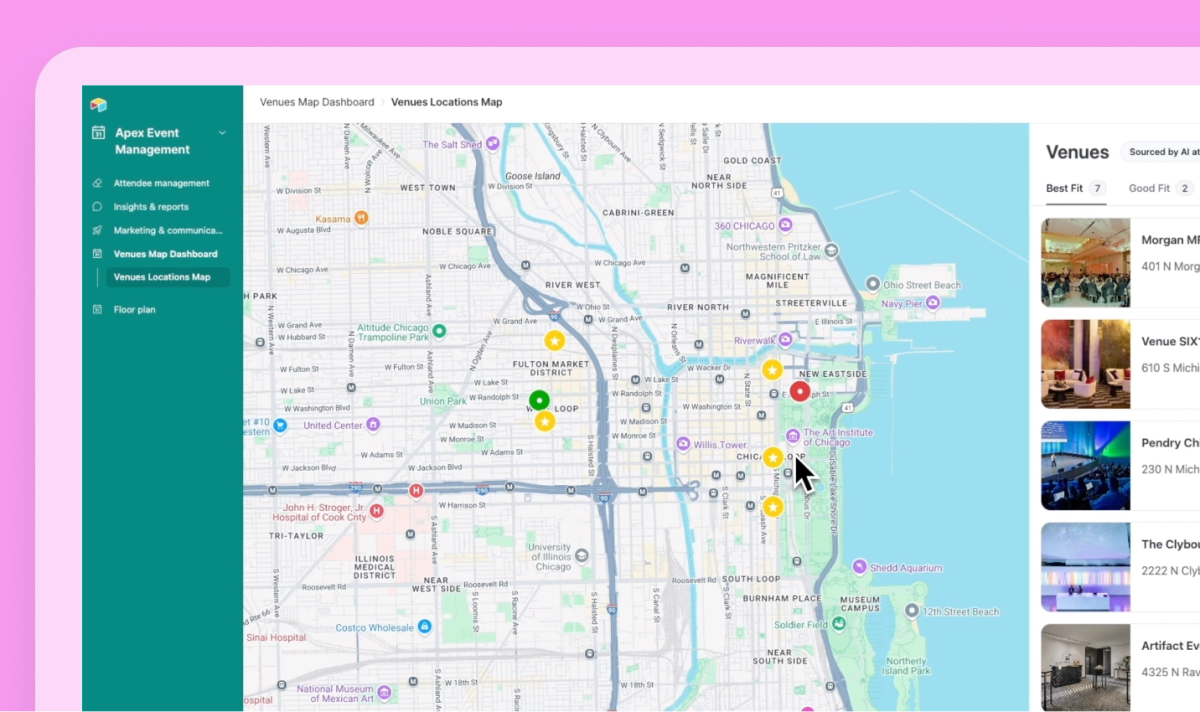Click the 360 CHICAGO map marker
Image resolution: width=1200 pixels, height=712 pixels.
[786, 225]
